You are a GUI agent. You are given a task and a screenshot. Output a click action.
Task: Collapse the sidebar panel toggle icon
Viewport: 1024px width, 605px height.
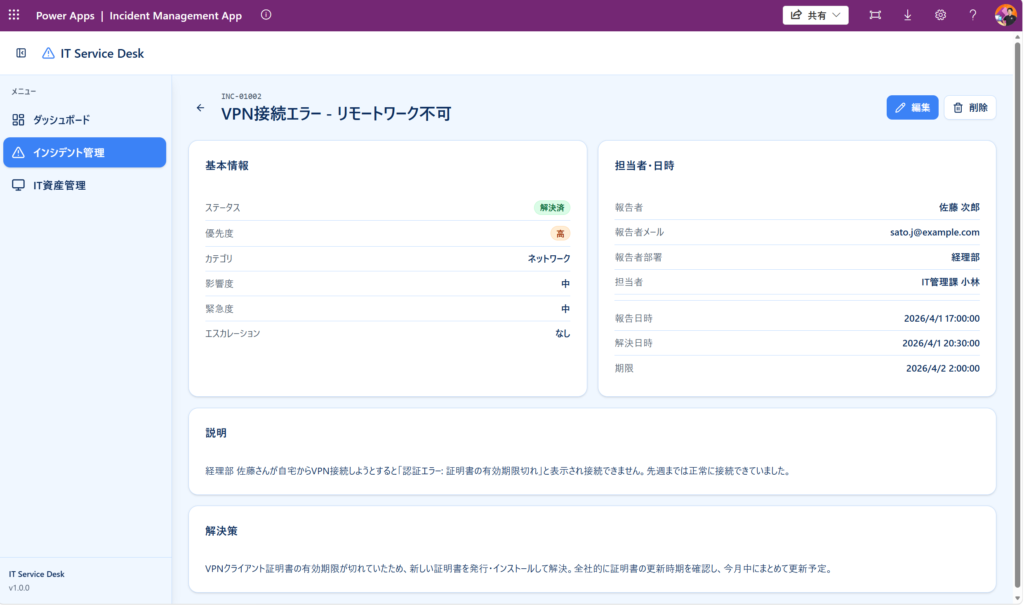click(21, 53)
